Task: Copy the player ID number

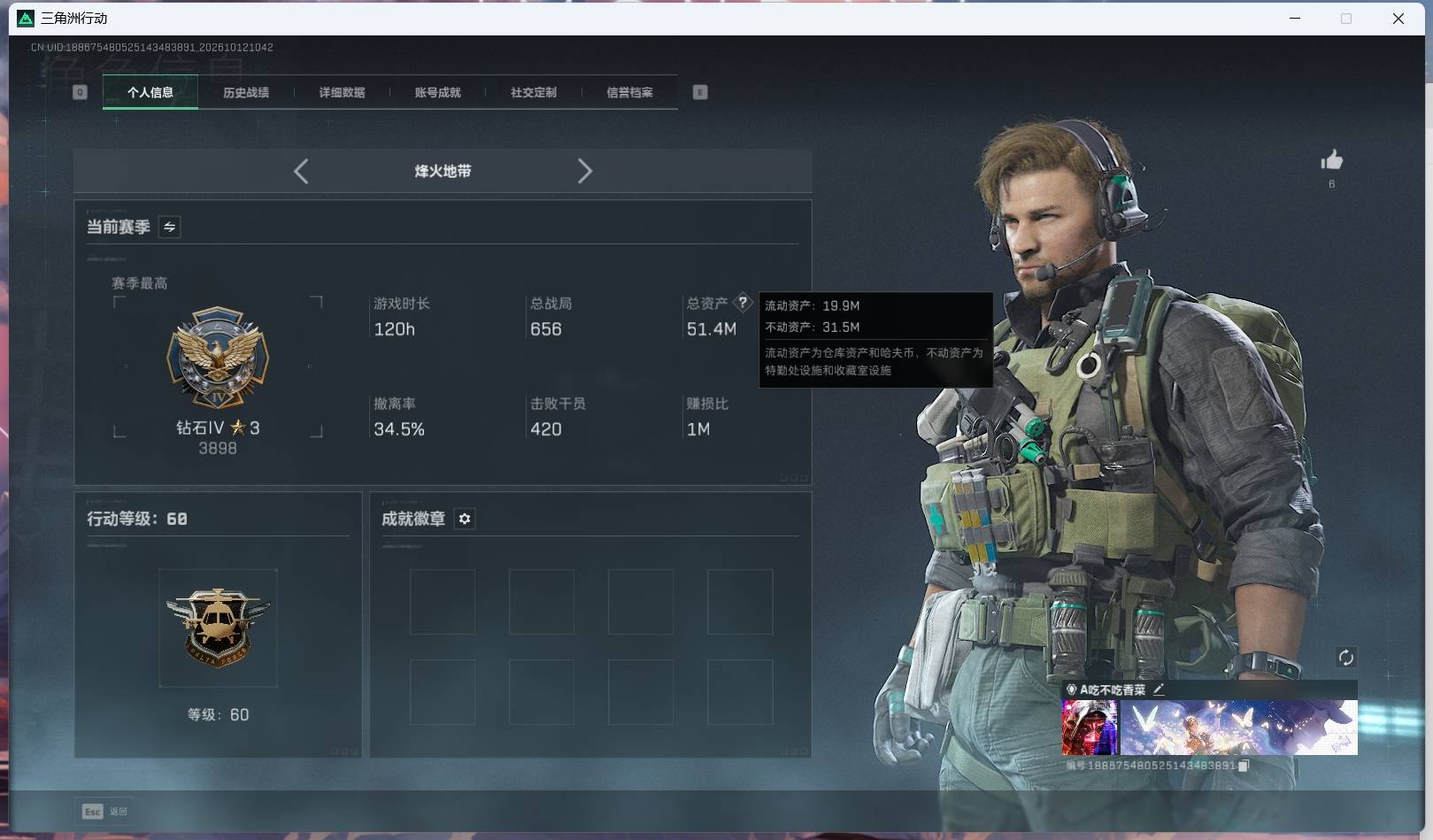Action: pyautogui.click(x=1243, y=765)
